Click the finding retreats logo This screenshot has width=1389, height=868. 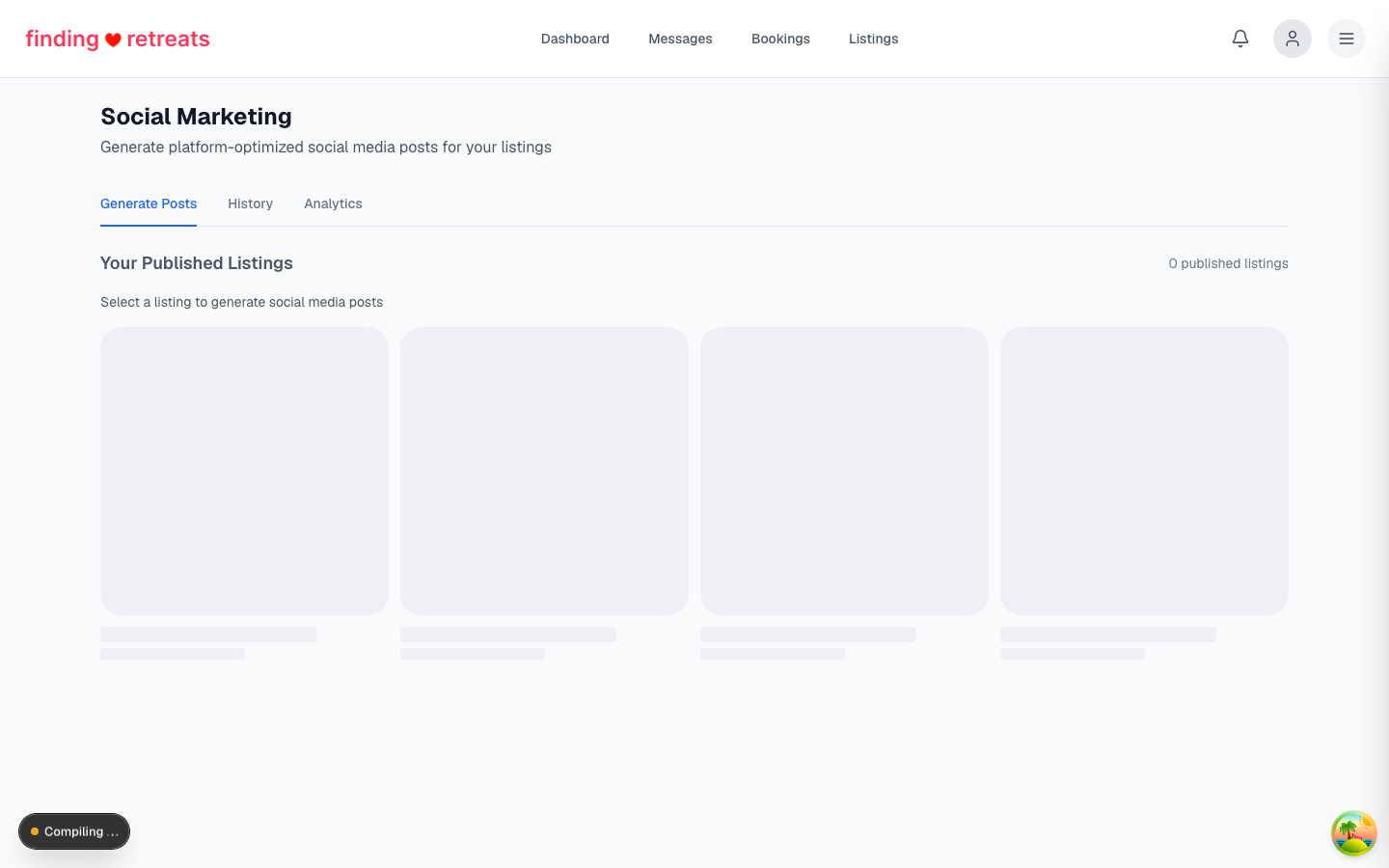tap(118, 39)
